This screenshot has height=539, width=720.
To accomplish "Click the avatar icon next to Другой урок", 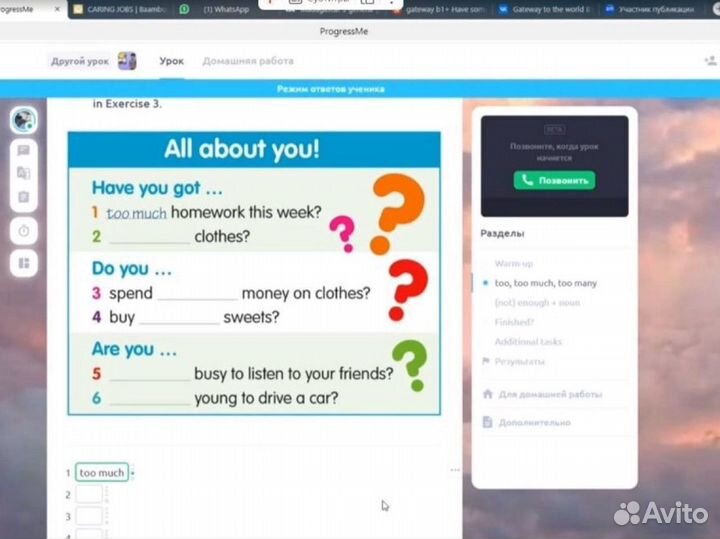I will [127, 61].
